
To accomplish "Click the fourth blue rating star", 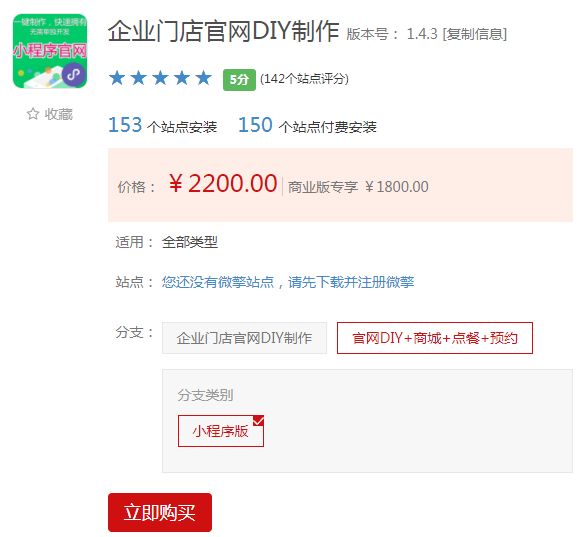I will click(182, 78).
